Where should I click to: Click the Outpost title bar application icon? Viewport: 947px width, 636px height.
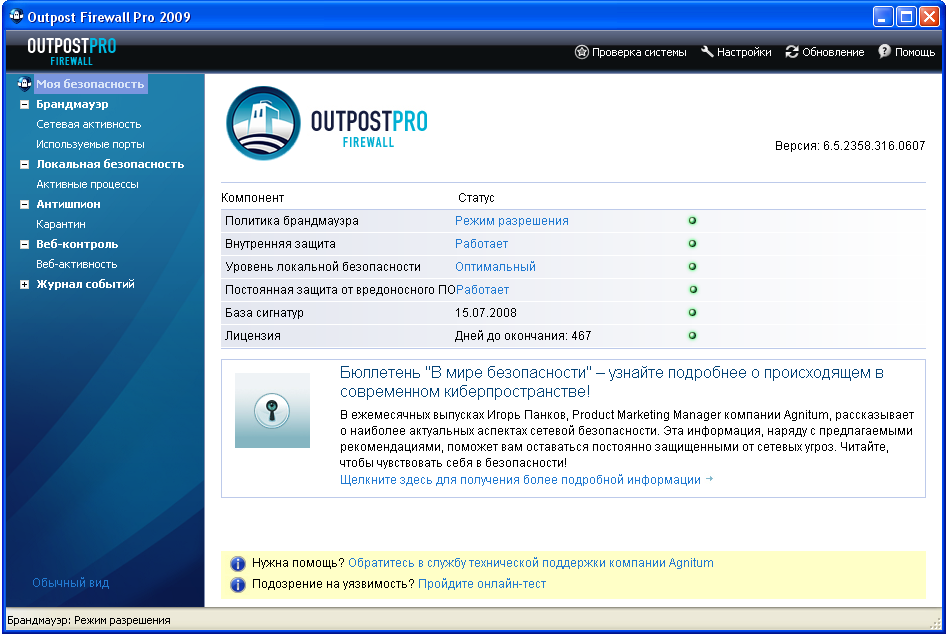(16, 16)
